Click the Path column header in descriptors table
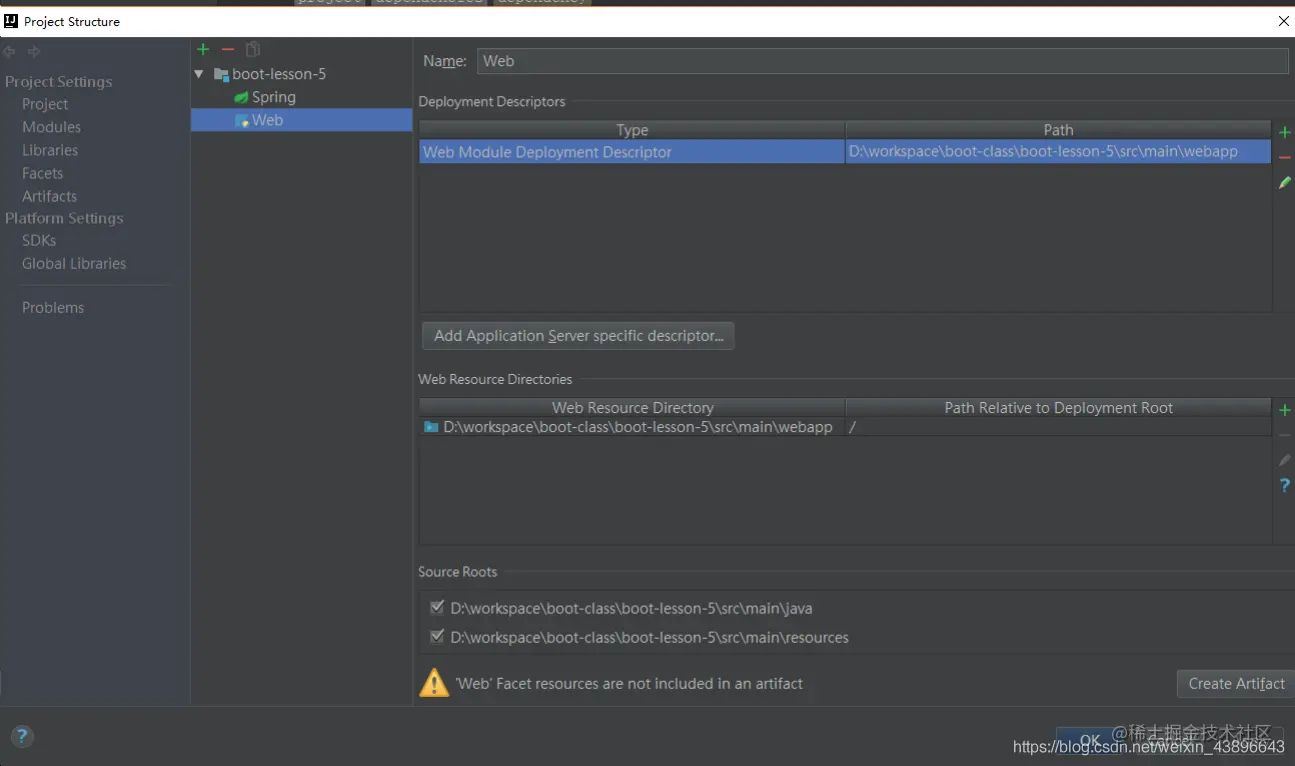The width and height of the screenshot is (1295, 766). click(x=1058, y=130)
